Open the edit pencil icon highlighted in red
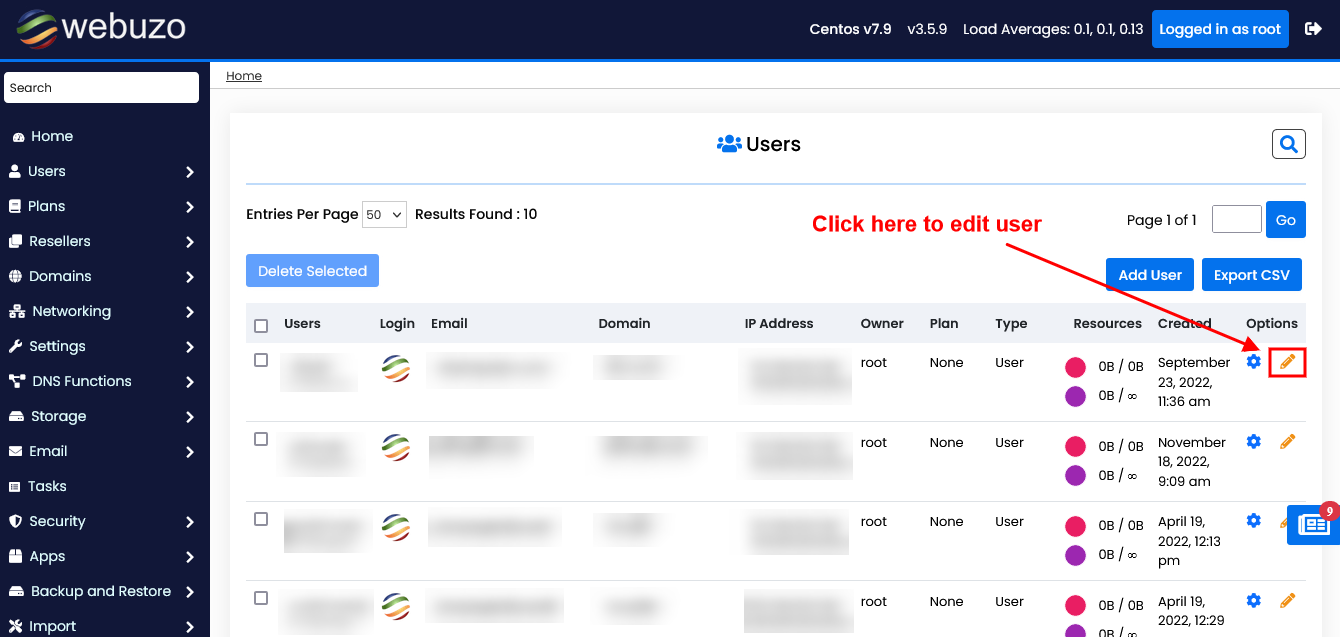Image resolution: width=1340 pixels, height=637 pixels. pyautogui.click(x=1288, y=361)
